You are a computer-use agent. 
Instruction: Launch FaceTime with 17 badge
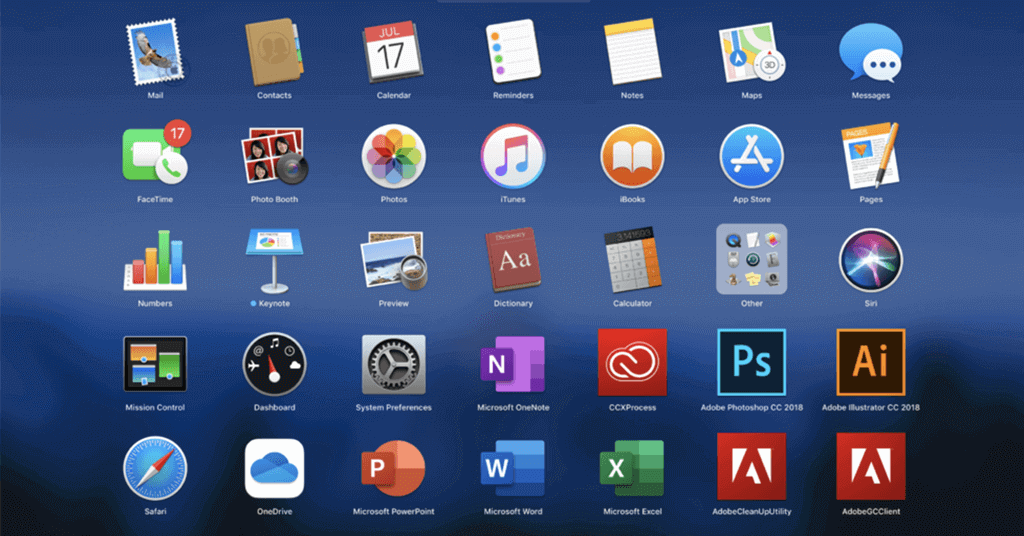tap(155, 153)
